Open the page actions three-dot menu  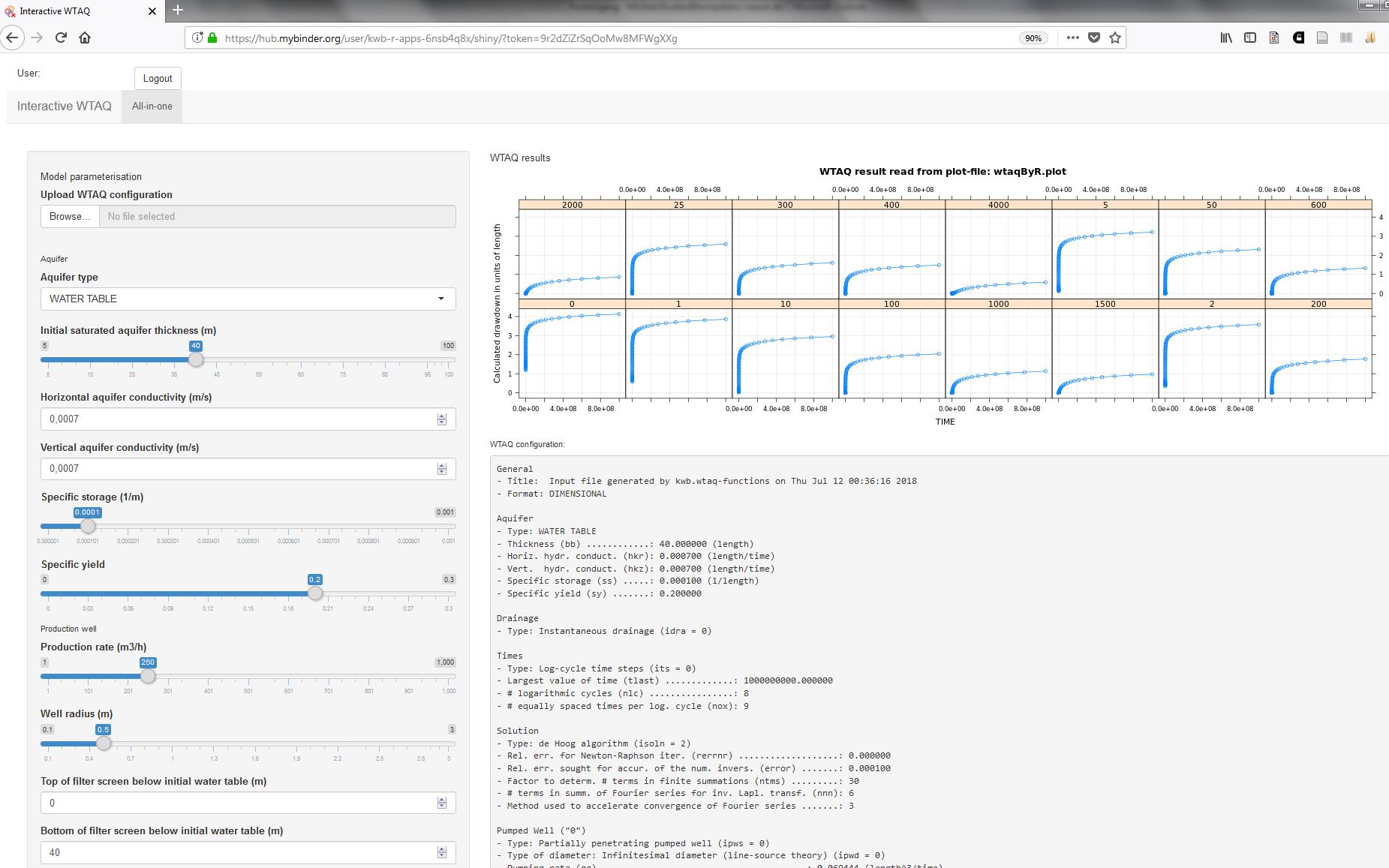1072,38
